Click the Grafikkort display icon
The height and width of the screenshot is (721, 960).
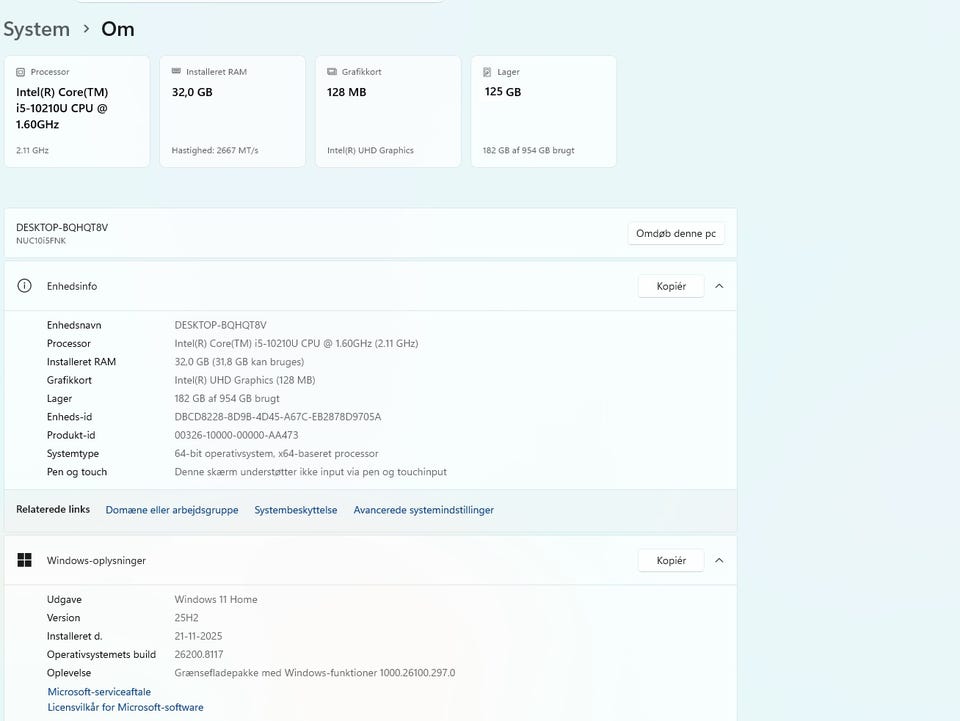coord(332,72)
